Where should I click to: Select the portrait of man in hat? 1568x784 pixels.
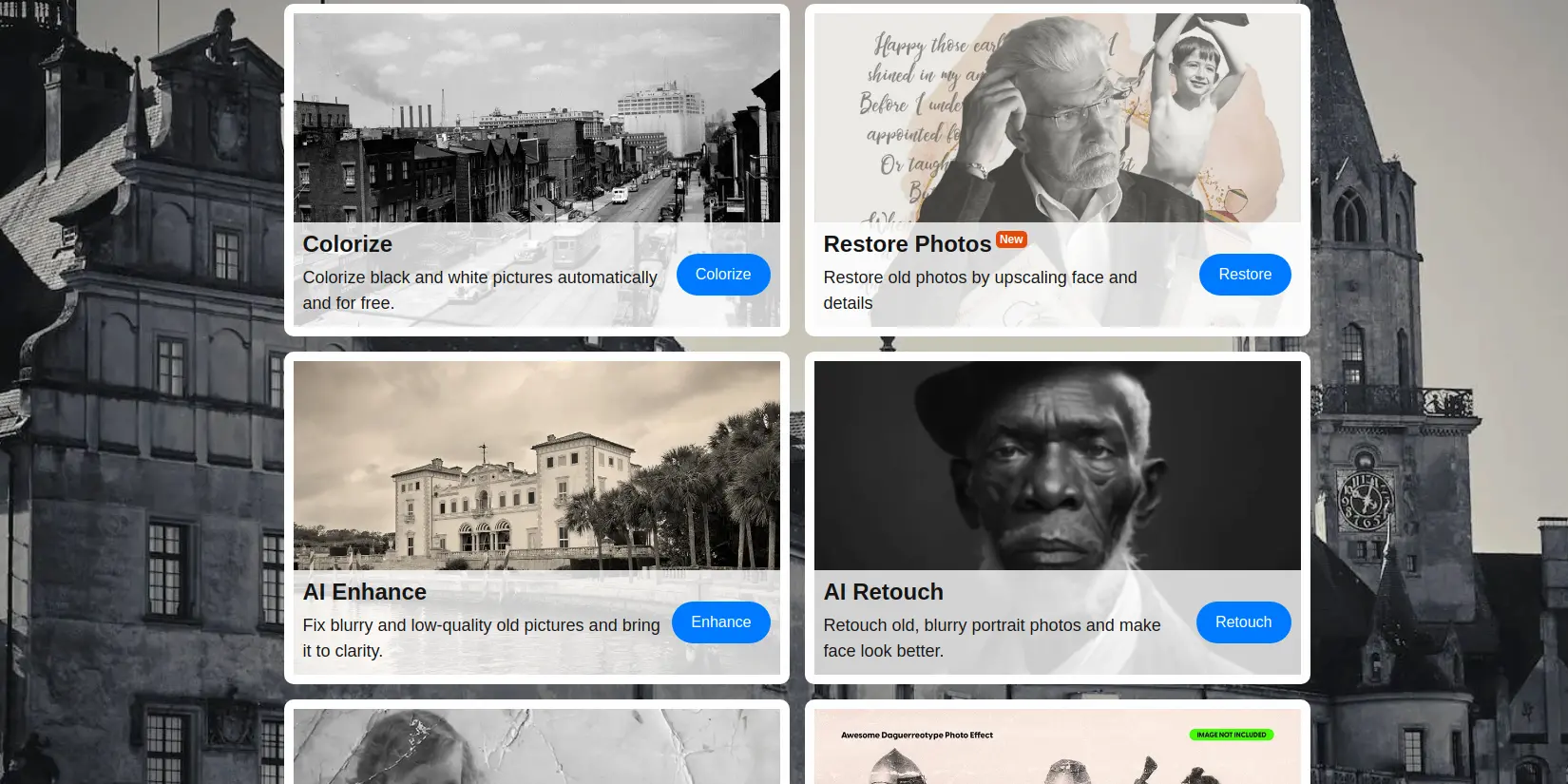1058,466
